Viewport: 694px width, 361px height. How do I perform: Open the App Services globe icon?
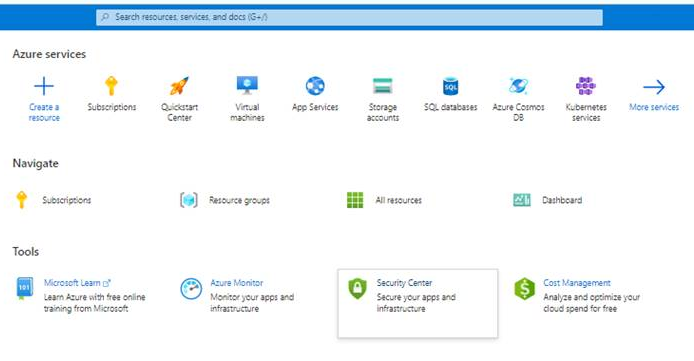click(315, 86)
